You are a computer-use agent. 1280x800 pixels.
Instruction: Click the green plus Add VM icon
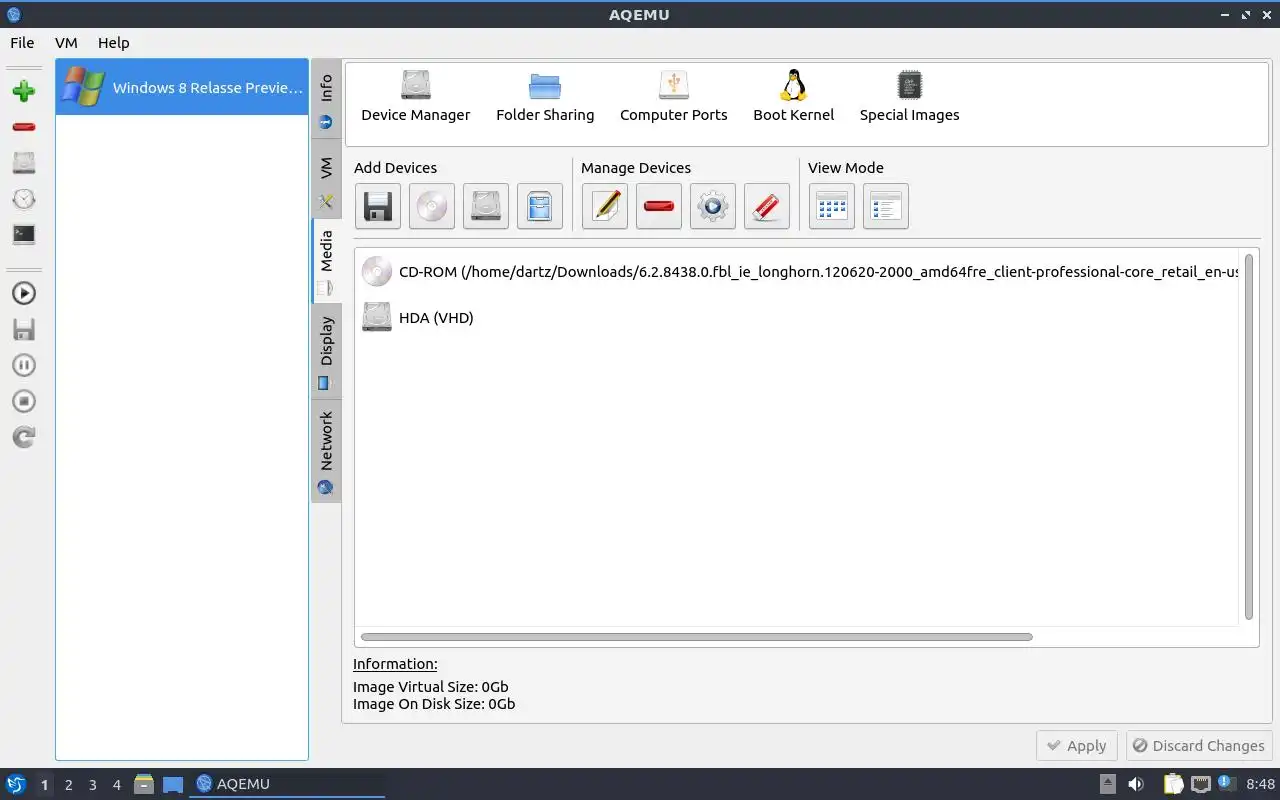tap(24, 91)
